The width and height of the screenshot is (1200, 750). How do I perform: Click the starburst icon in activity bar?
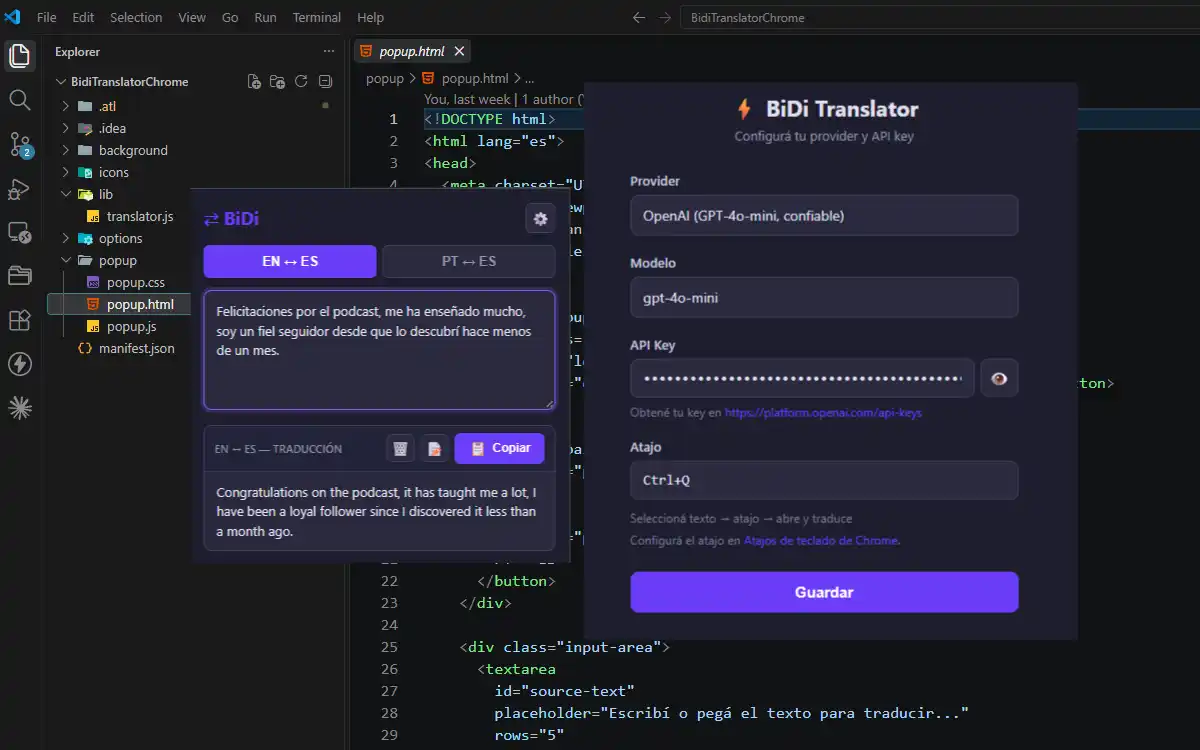(x=20, y=408)
